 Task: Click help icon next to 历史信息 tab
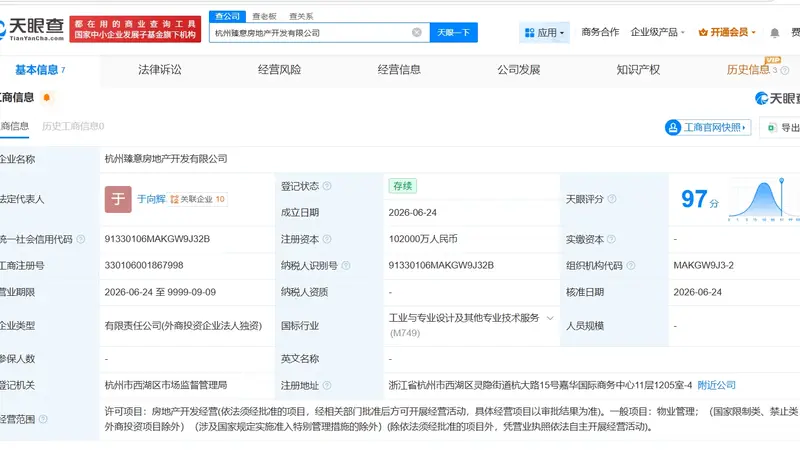(x=785, y=70)
